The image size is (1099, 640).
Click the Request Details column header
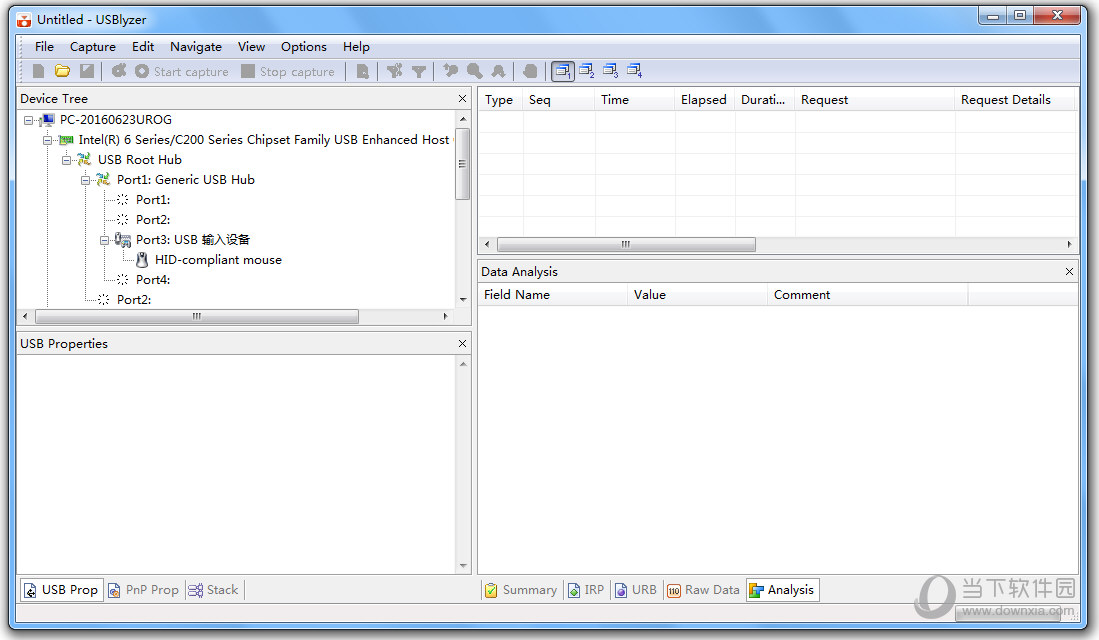tap(1015, 100)
